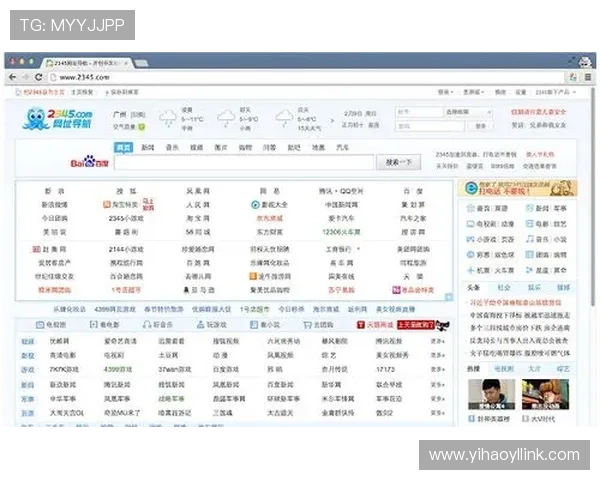Select the 网页 search tab
This screenshot has height=480, width=600.
123,147
